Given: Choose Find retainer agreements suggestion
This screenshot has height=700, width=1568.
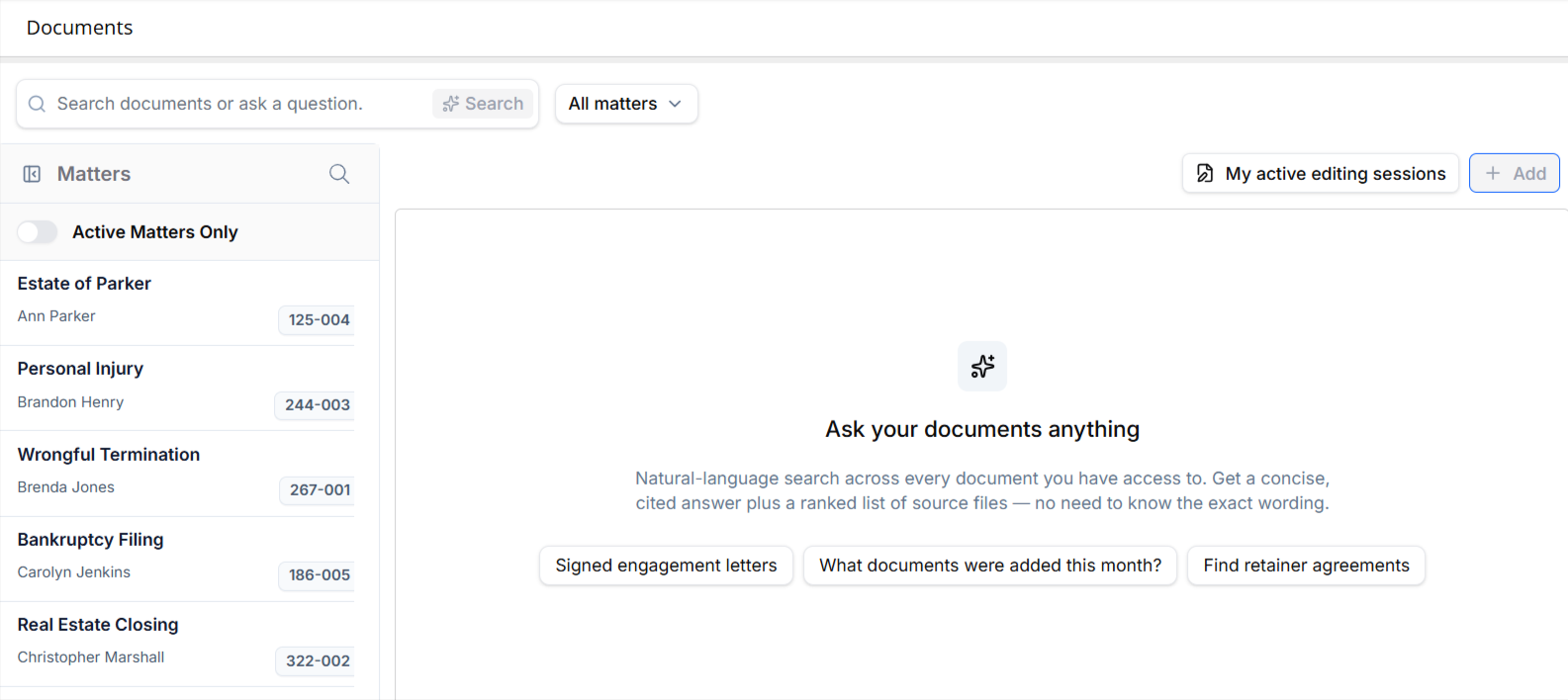Looking at the screenshot, I should pos(1306,566).
